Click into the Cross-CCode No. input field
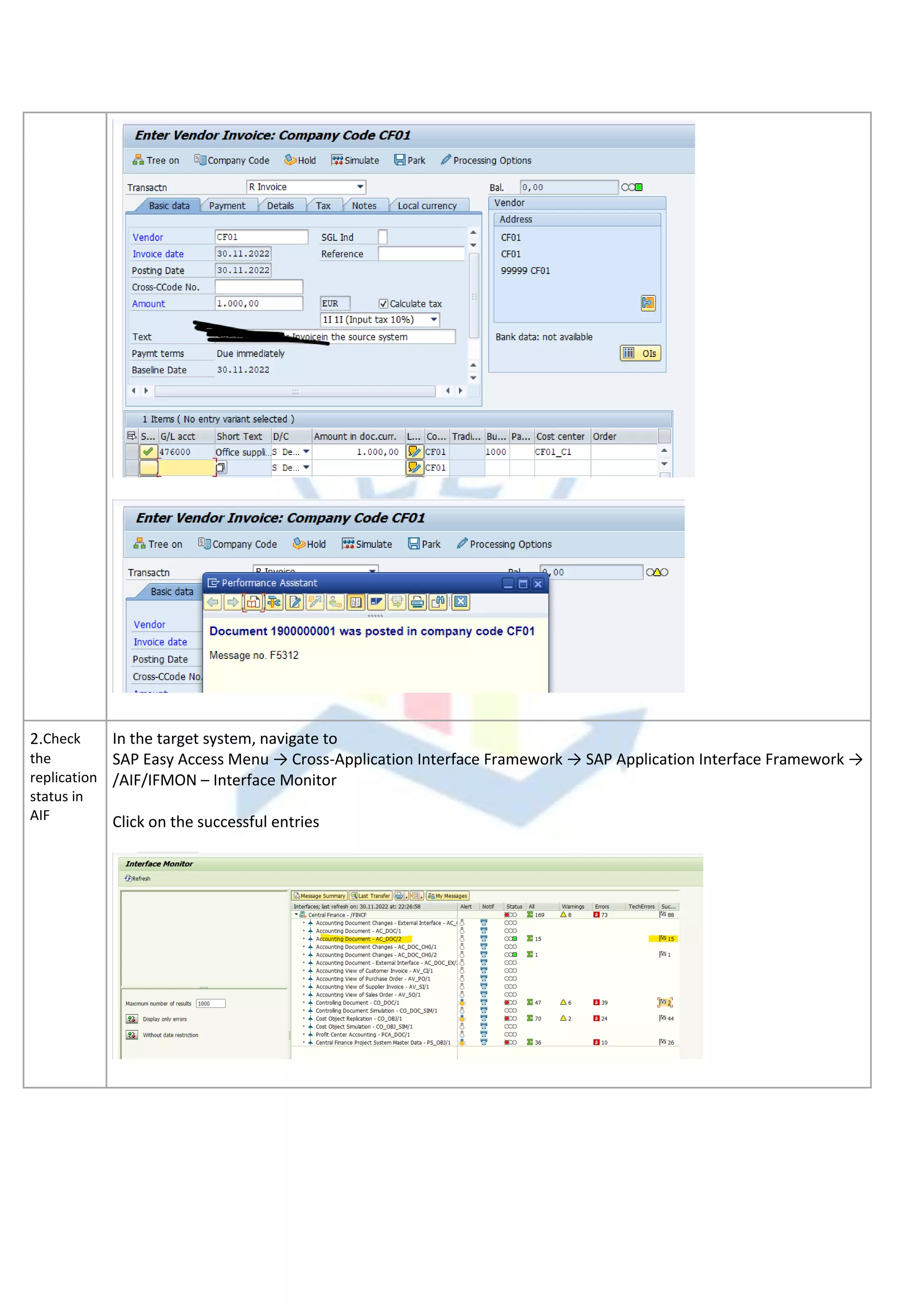This screenshot has height=1307, width=924. (259, 287)
